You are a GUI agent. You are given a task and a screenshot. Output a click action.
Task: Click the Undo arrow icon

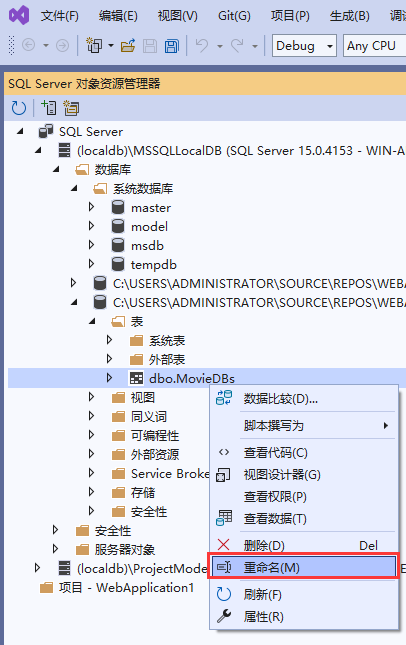(202, 46)
